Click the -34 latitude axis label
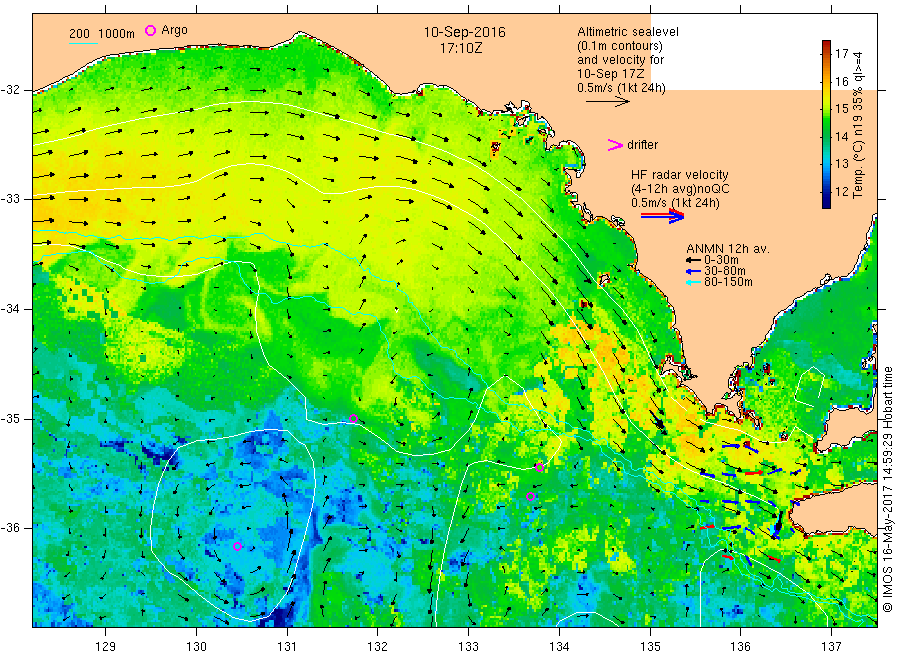The image size is (900, 660). point(10,309)
